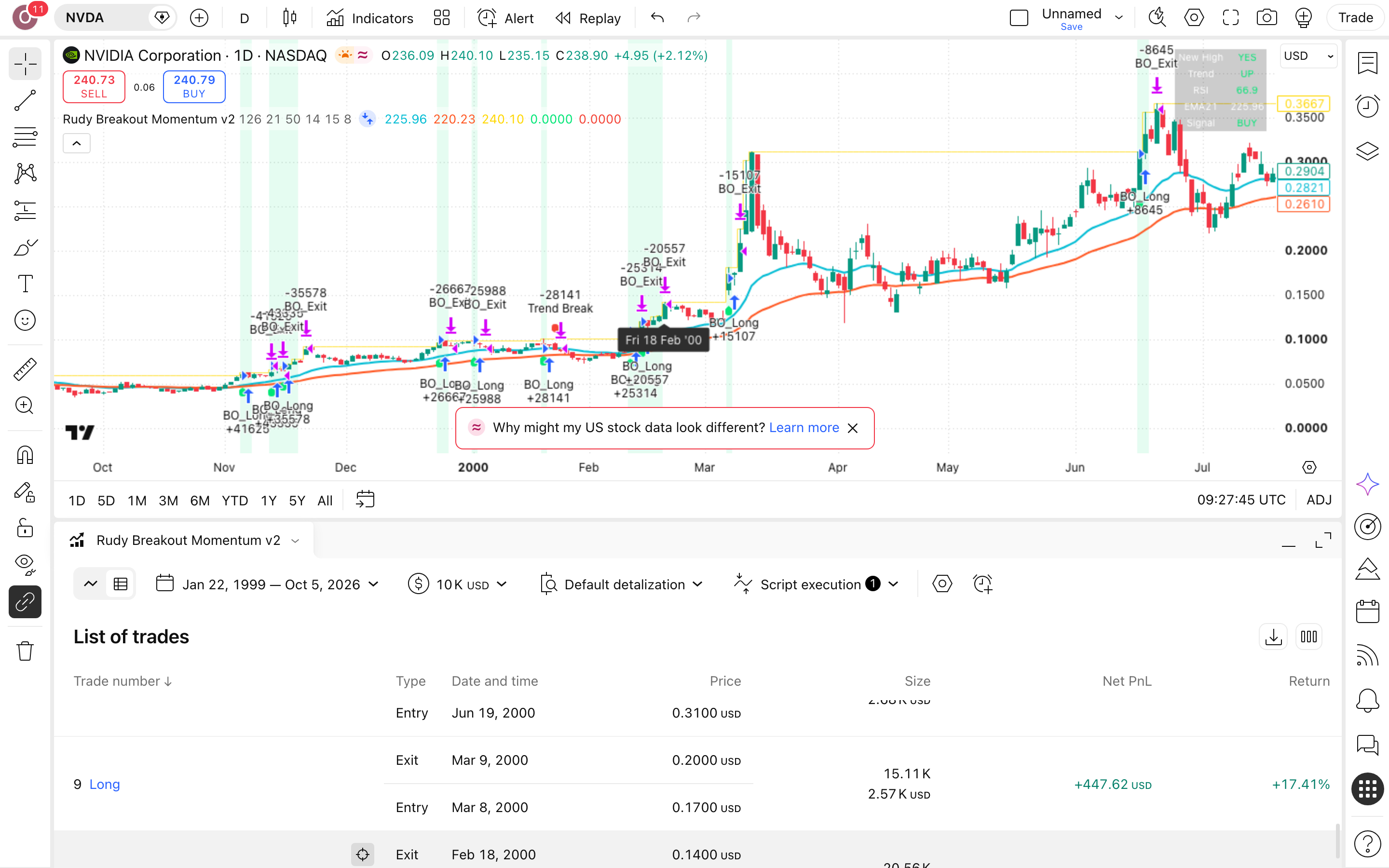Select the trend line drawing tool
Viewport: 1389px width, 868px height.
click(25, 100)
